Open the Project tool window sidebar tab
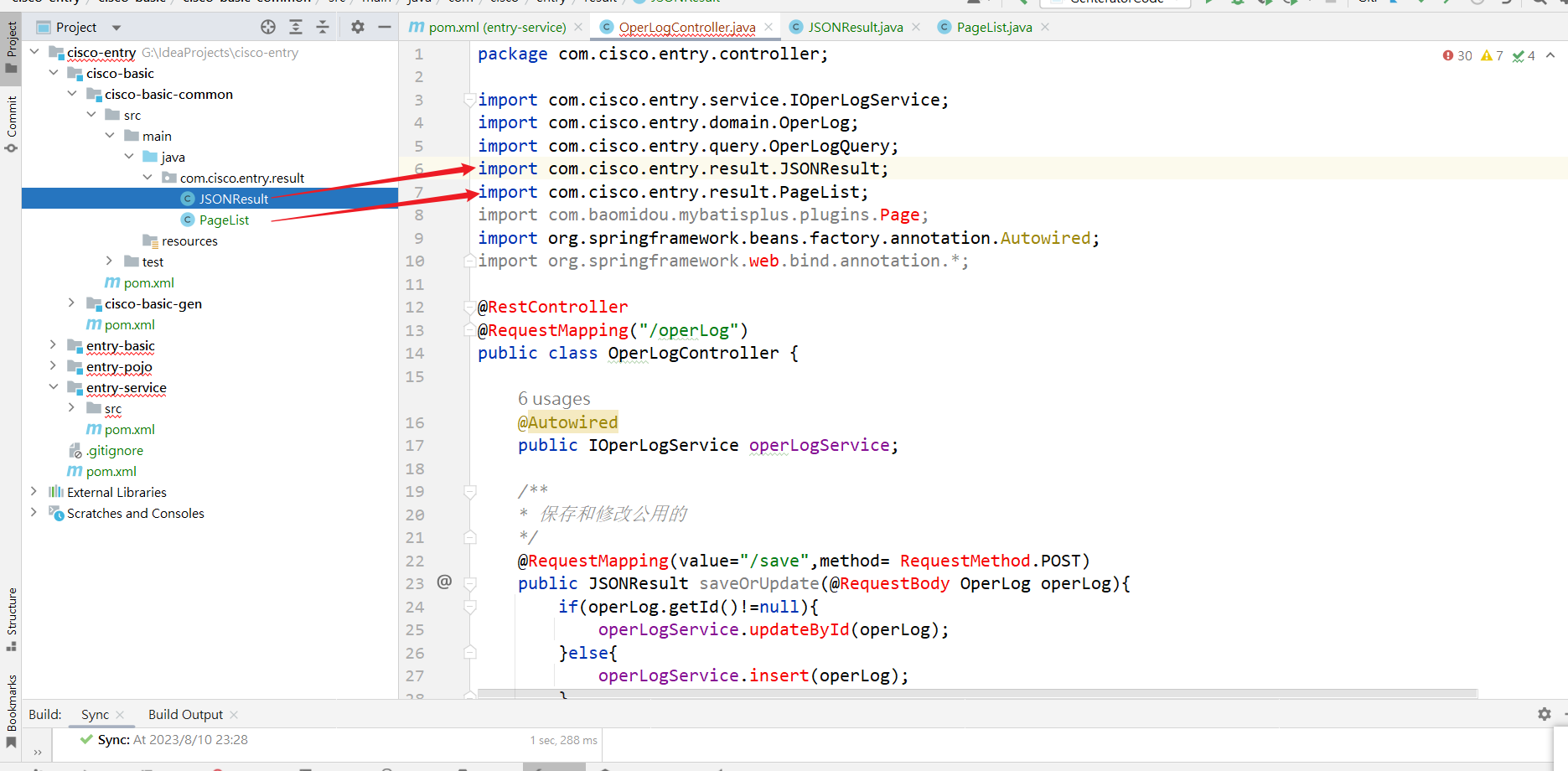This screenshot has width=1568, height=771. (x=11, y=48)
